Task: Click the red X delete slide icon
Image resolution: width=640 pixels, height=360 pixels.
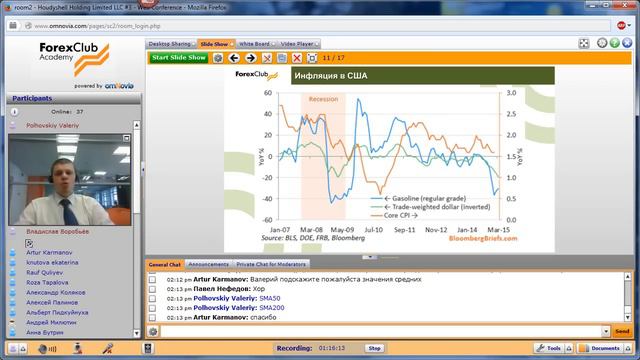Action: click(297, 58)
